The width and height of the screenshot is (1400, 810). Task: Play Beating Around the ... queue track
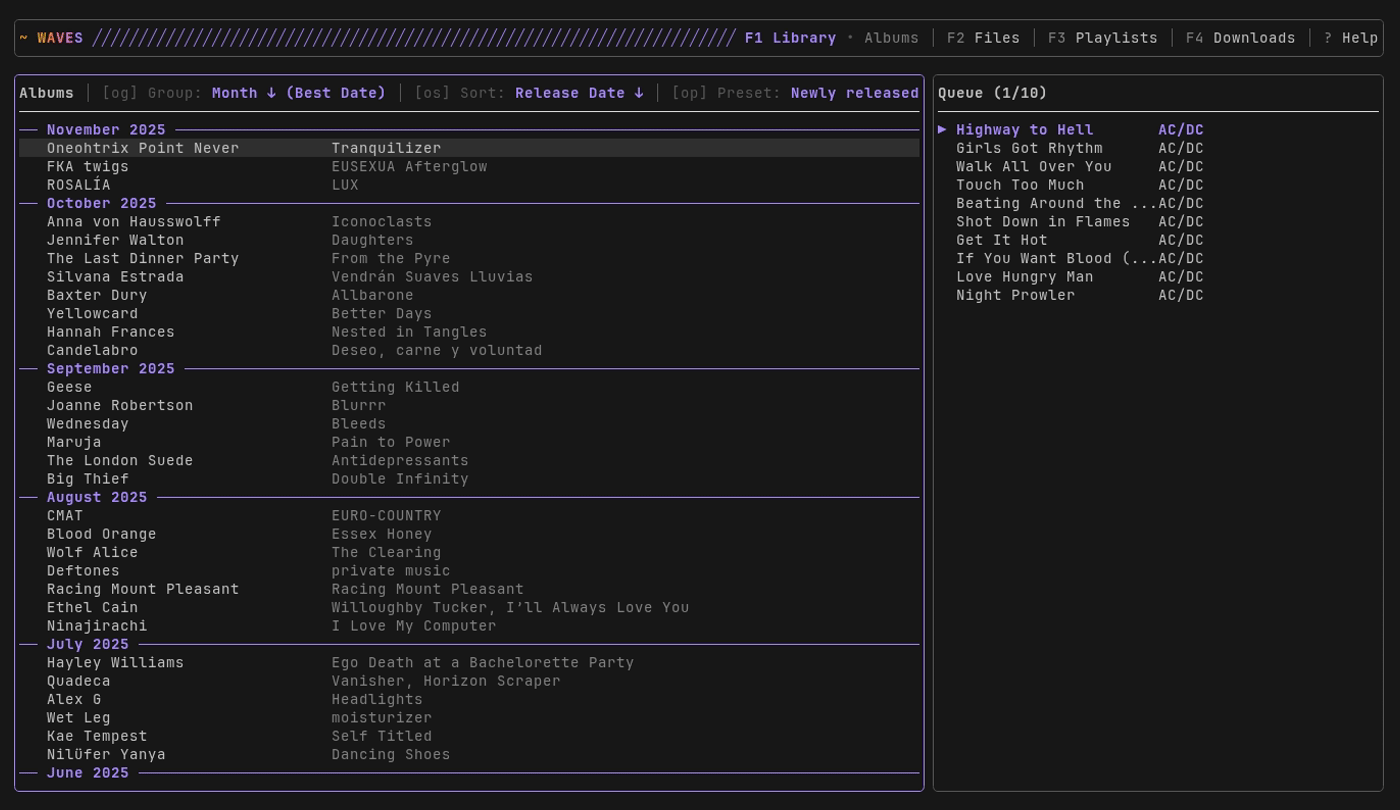tap(1158, 203)
